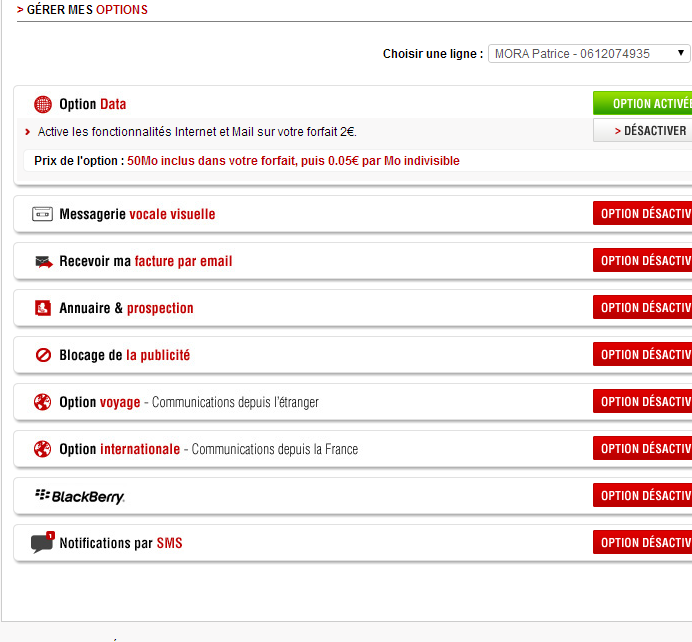Viewport: 692px width, 642px height.
Task: Click the red arrow bullet before Active les fonctionnalités
Action: (28, 132)
